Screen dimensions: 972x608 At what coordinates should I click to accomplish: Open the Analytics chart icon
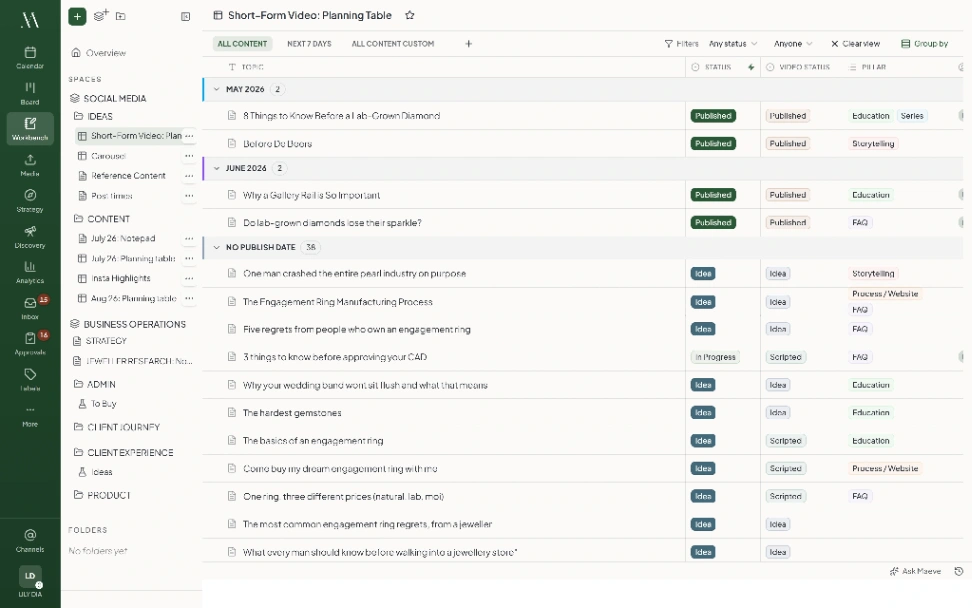pyautogui.click(x=30, y=272)
